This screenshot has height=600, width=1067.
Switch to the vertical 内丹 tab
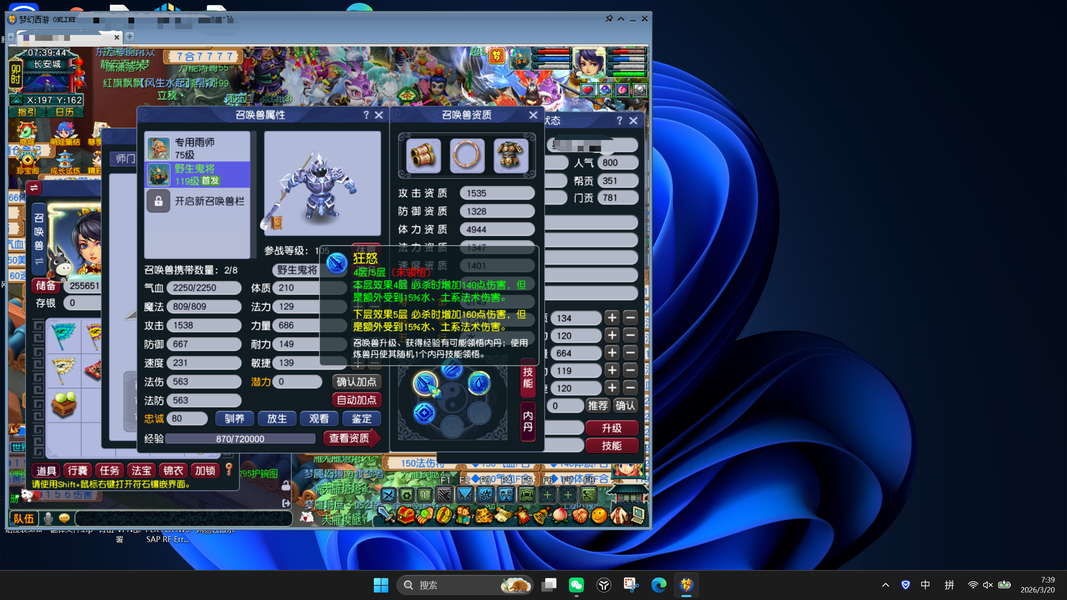[528, 421]
